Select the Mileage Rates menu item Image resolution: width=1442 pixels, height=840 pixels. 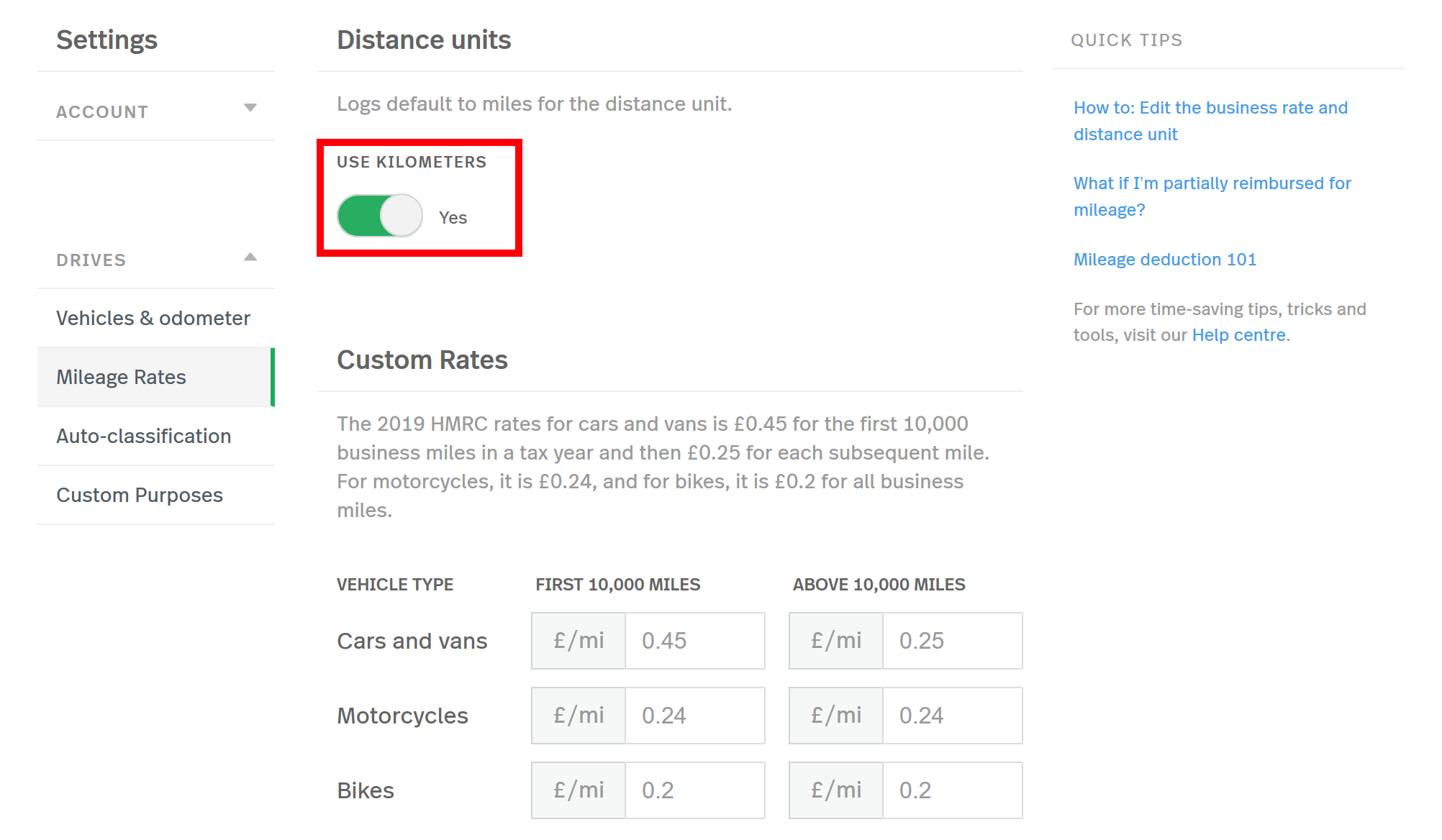(156, 378)
